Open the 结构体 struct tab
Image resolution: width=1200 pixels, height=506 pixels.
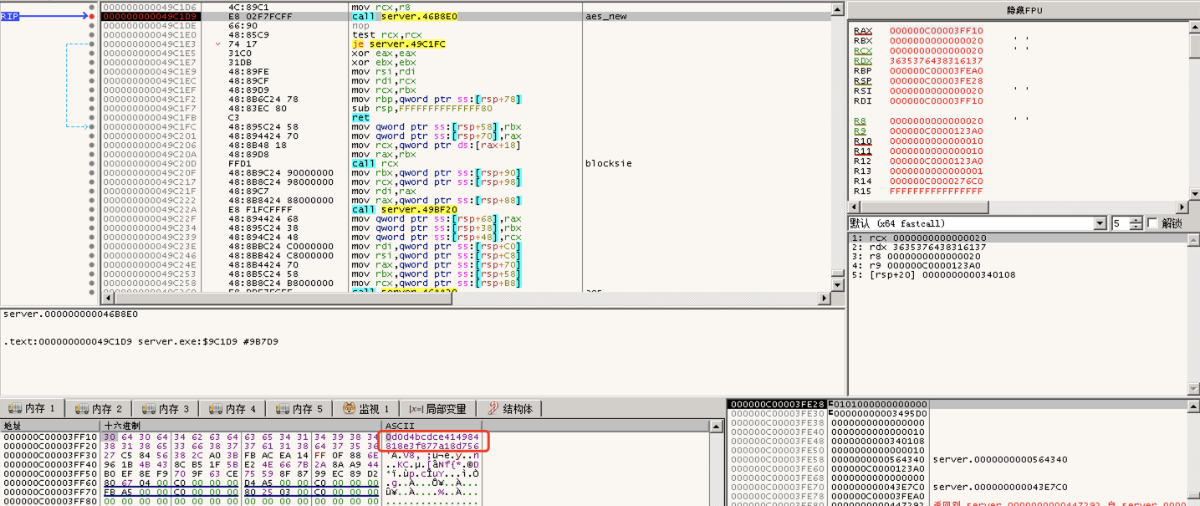(x=510, y=409)
